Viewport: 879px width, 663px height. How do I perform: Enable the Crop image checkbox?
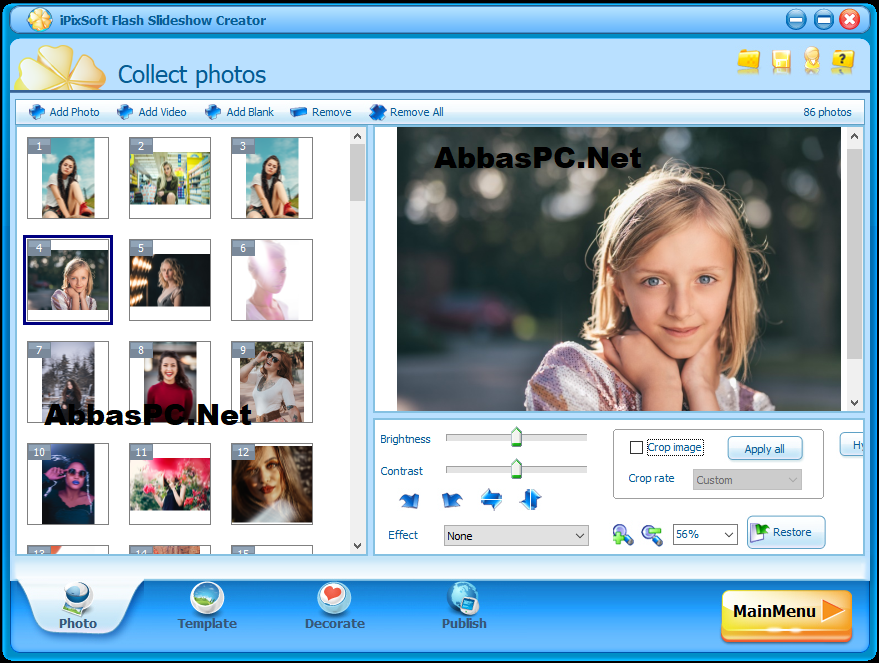pyautogui.click(x=636, y=447)
